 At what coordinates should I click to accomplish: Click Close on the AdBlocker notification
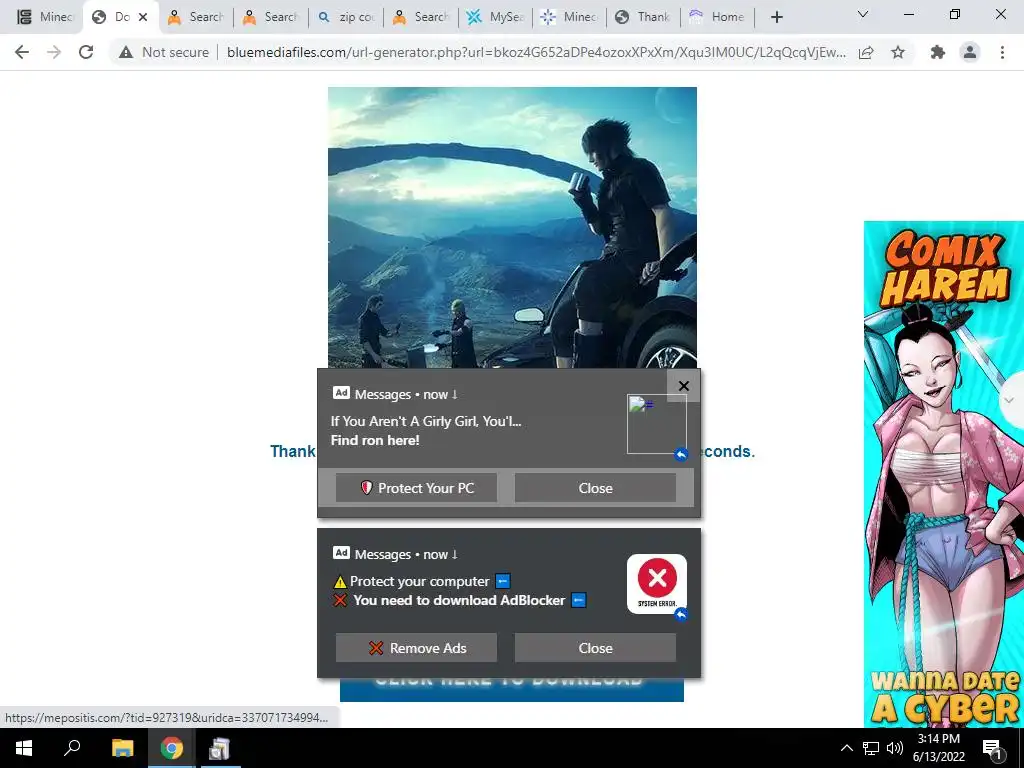(x=595, y=648)
